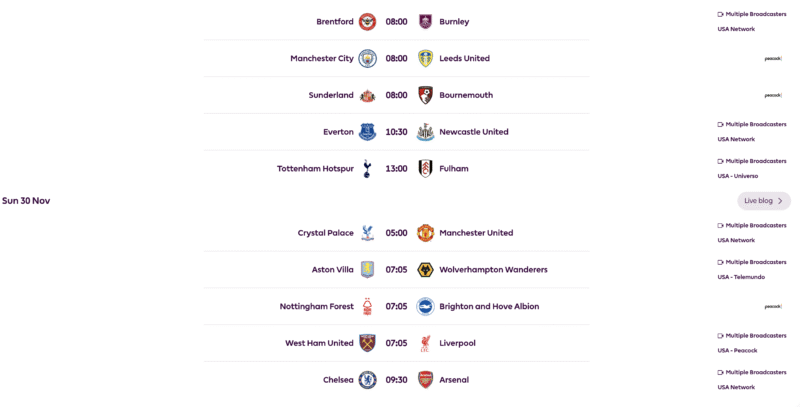Click the Leeds United club crest
800x407 pixels.
click(426, 59)
